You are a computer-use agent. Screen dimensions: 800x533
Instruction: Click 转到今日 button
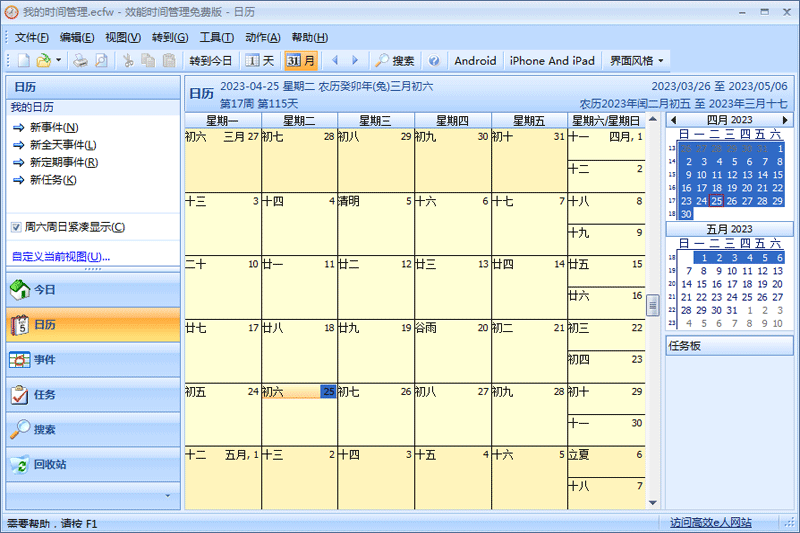pyautogui.click(x=210, y=61)
